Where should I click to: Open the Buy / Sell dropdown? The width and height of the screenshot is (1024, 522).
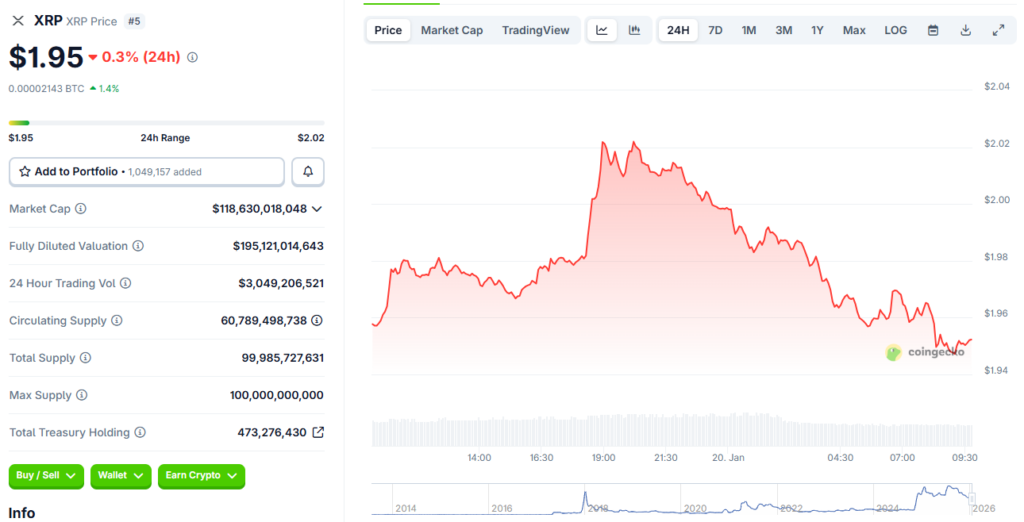tap(46, 476)
